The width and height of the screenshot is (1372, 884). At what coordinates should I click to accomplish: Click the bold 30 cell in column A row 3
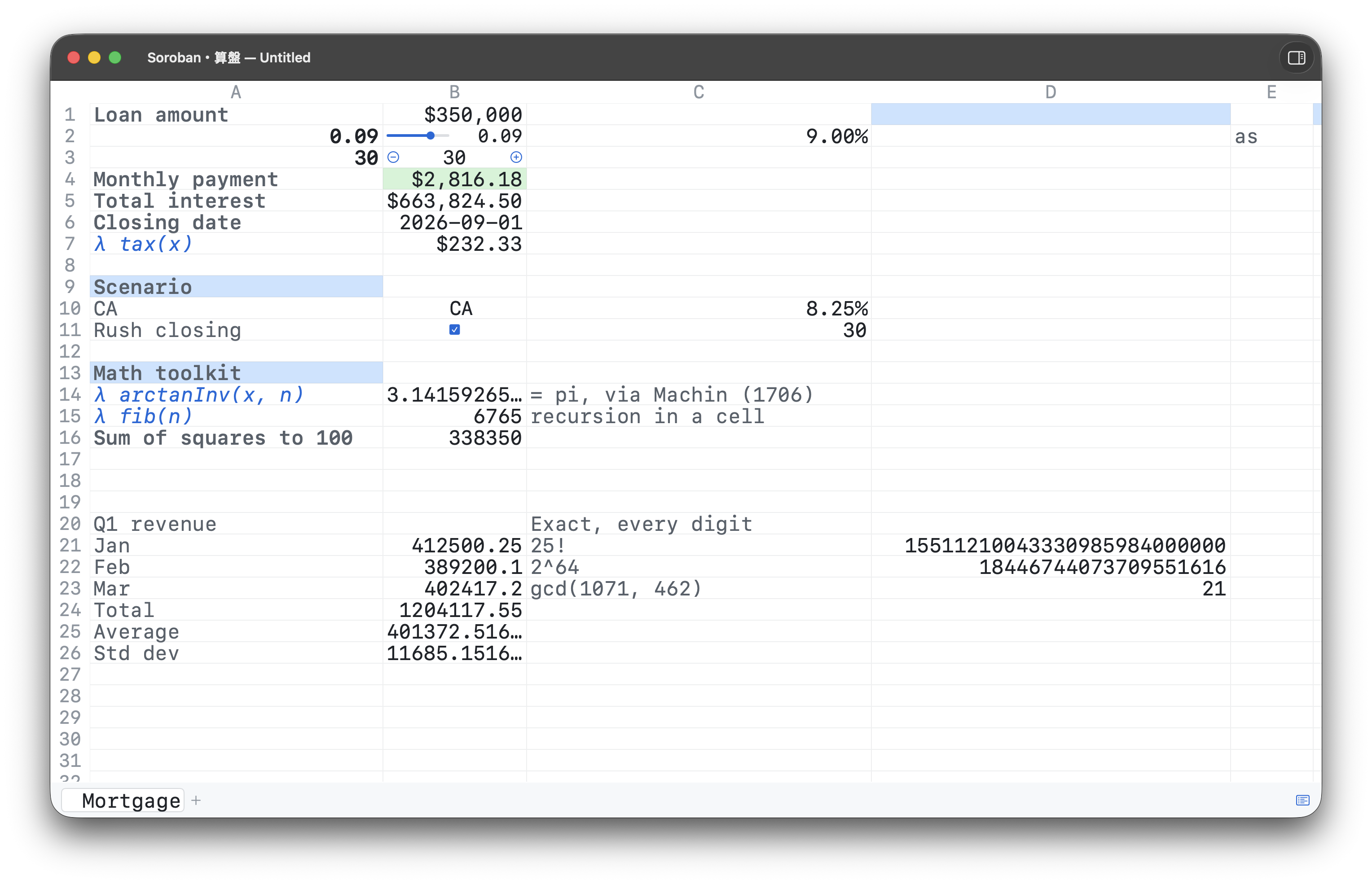(236, 158)
